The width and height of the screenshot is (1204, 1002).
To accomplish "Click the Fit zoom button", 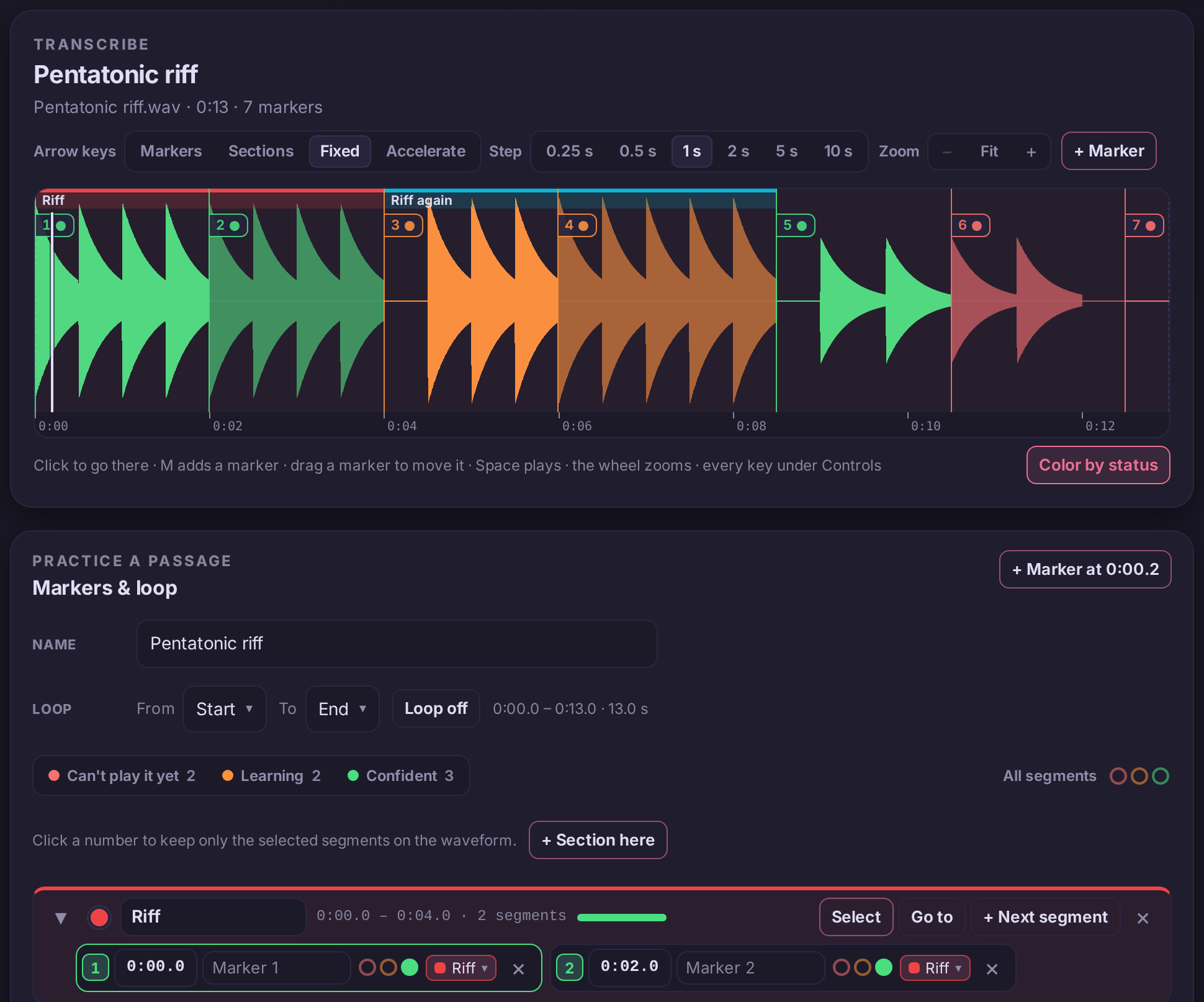I will [x=989, y=151].
